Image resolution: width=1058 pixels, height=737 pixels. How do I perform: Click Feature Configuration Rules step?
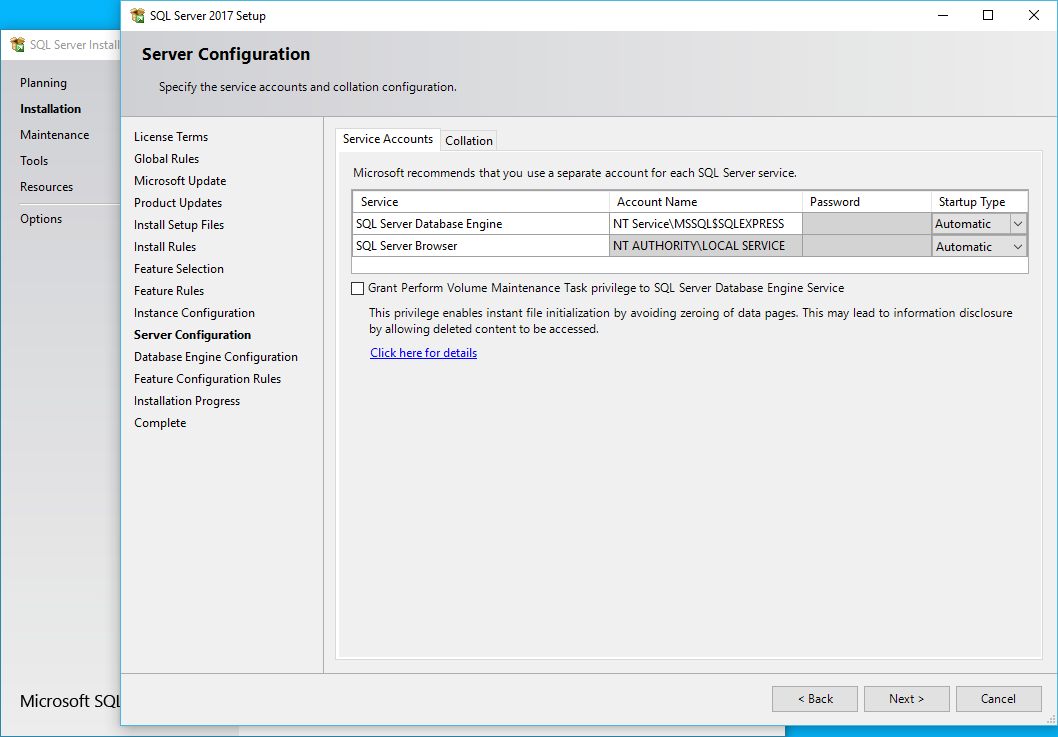[207, 379]
